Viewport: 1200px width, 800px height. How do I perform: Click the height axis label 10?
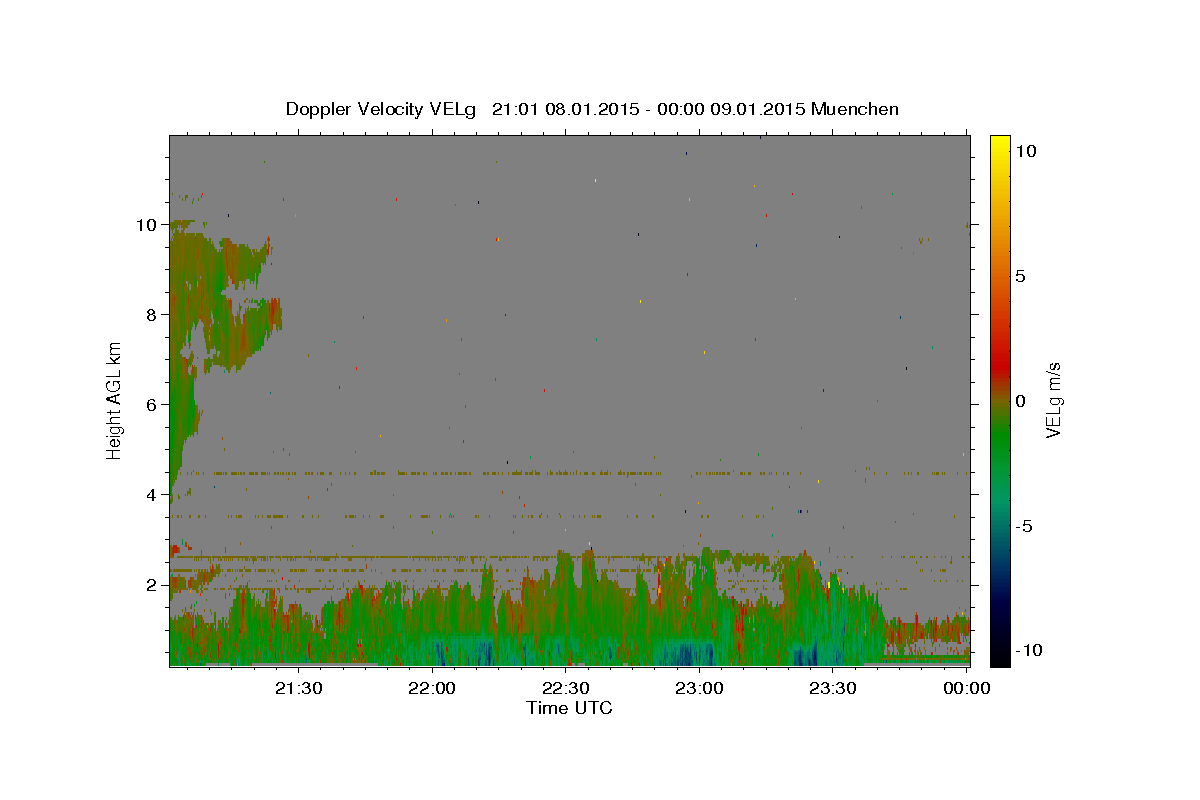coord(146,225)
